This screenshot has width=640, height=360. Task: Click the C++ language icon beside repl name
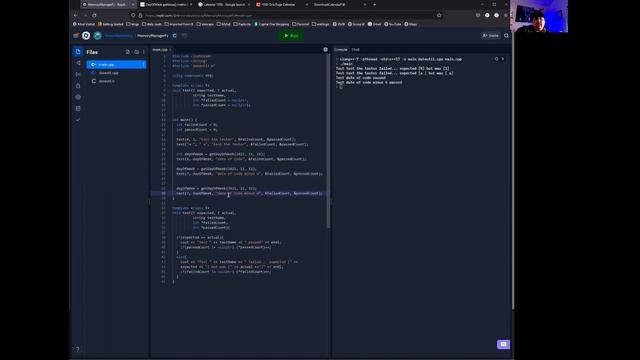(175, 36)
